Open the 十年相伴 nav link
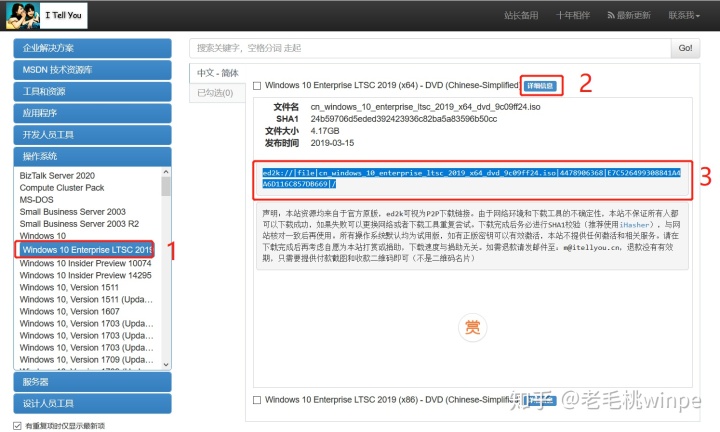This screenshot has height=432, width=720. [x=573, y=16]
